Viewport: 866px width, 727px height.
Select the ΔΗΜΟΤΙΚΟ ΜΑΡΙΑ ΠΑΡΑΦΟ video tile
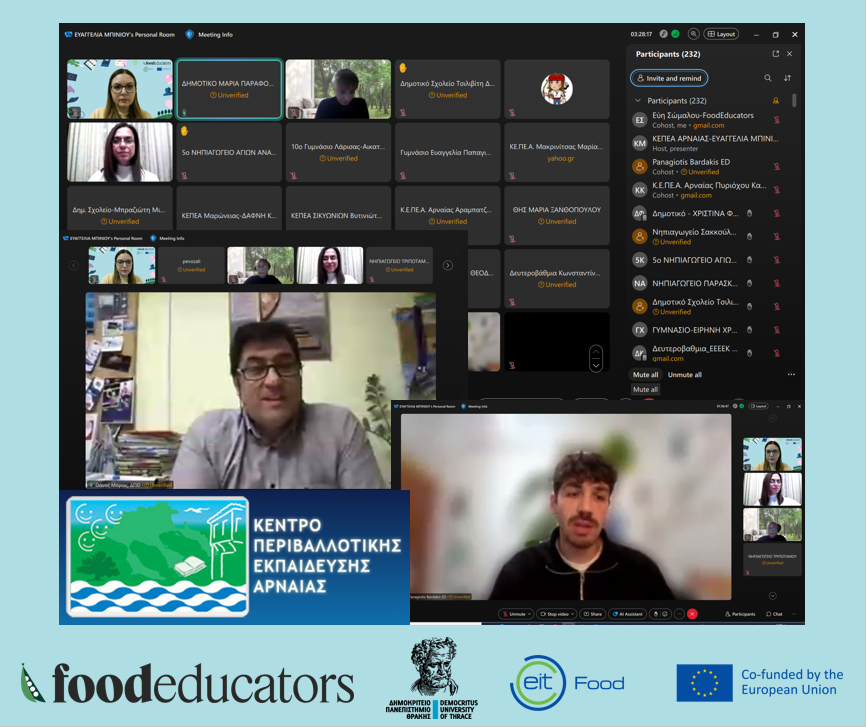229,89
